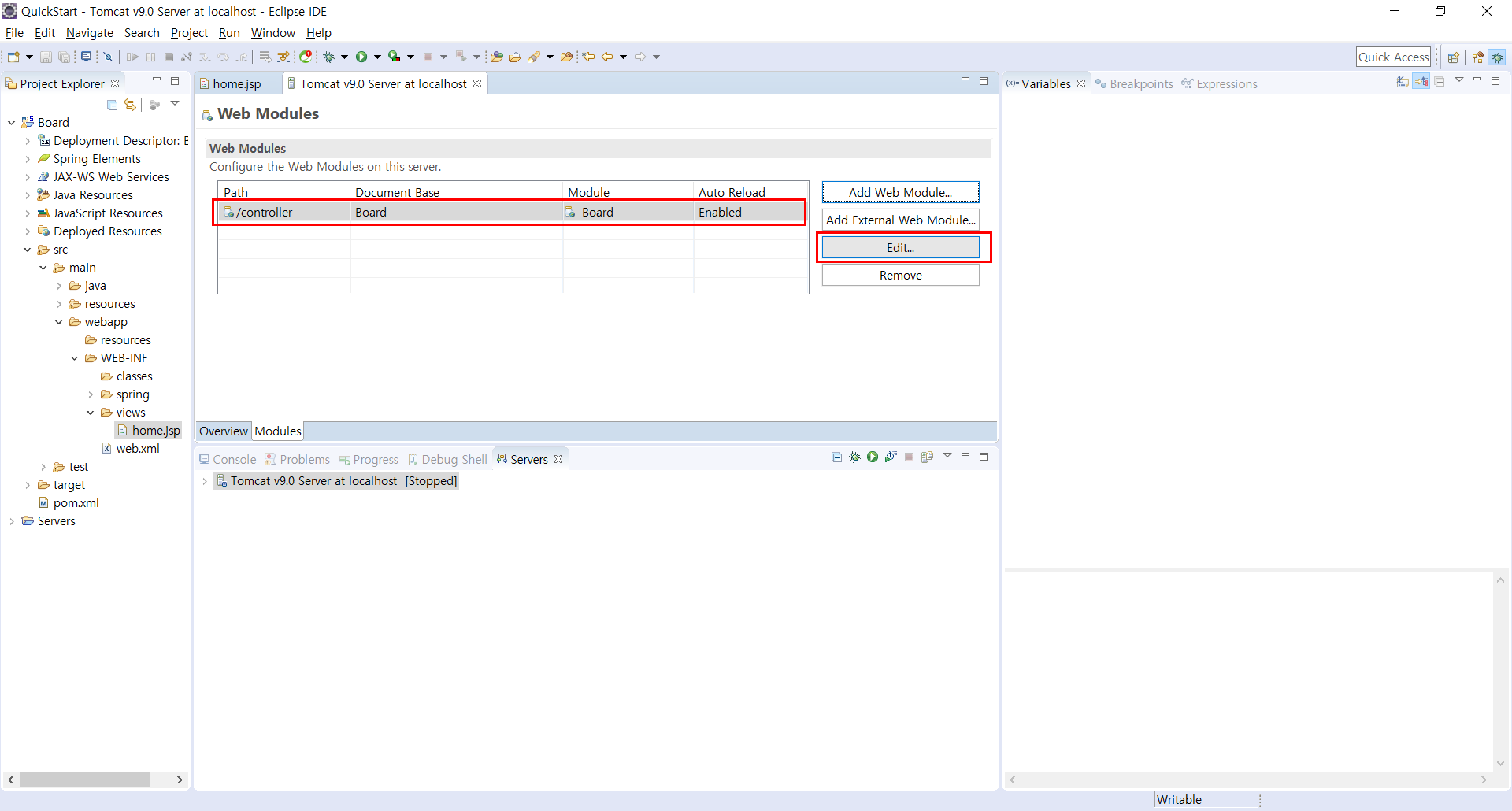Click the Resume debug icon in toolbar
The height and width of the screenshot is (811, 1512).
click(x=132, y=57)
